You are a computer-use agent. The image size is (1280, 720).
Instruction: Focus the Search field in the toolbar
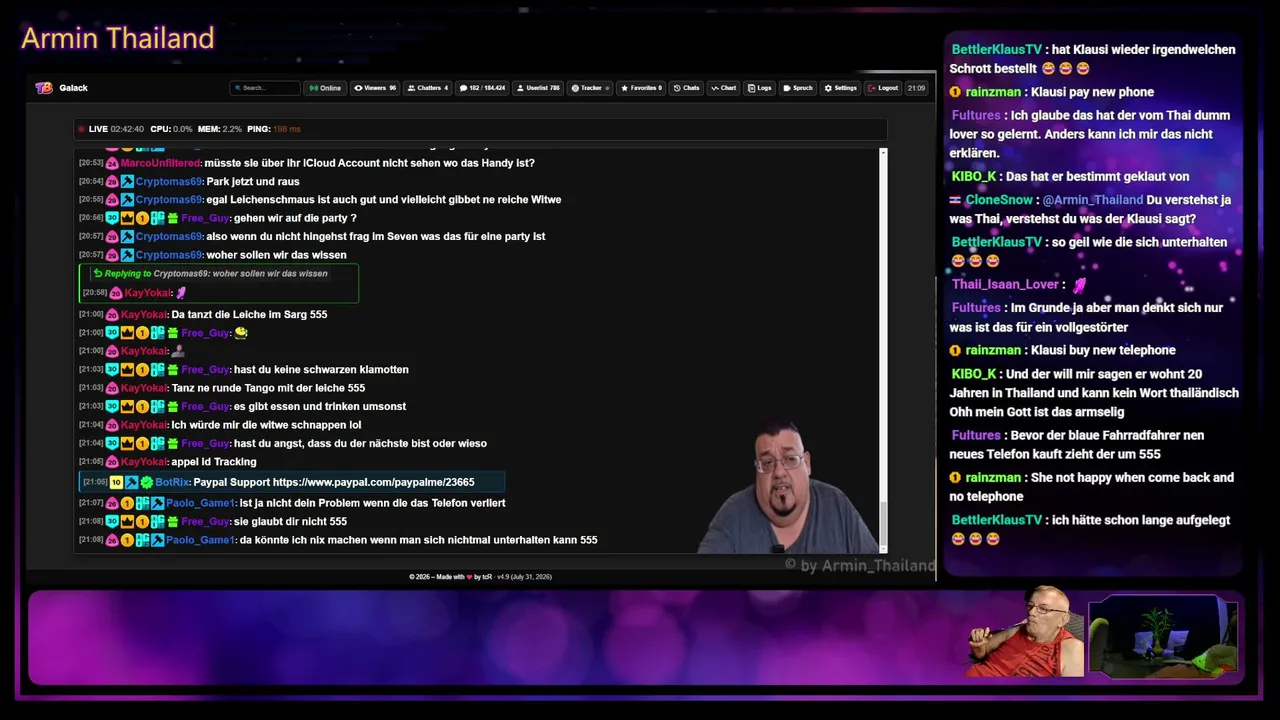click(x=265, y=88)
